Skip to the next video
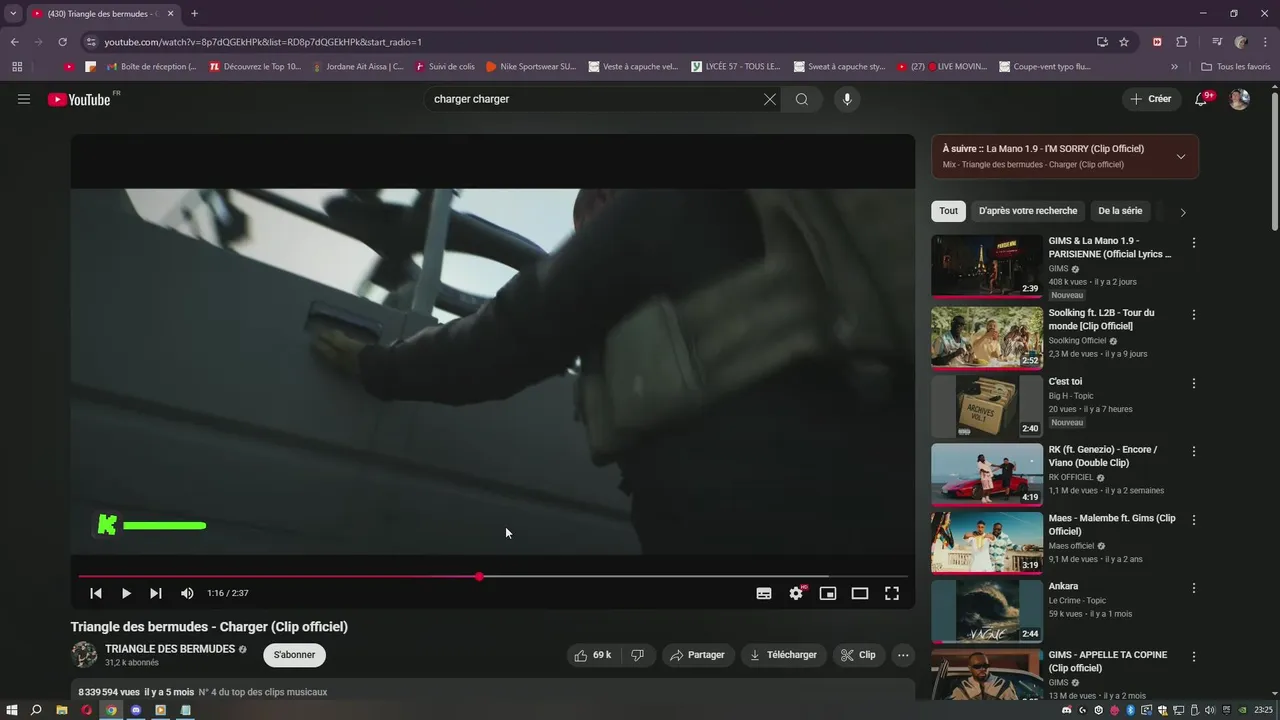Screen dimensions: 1280x720 (x=156, y=593)
